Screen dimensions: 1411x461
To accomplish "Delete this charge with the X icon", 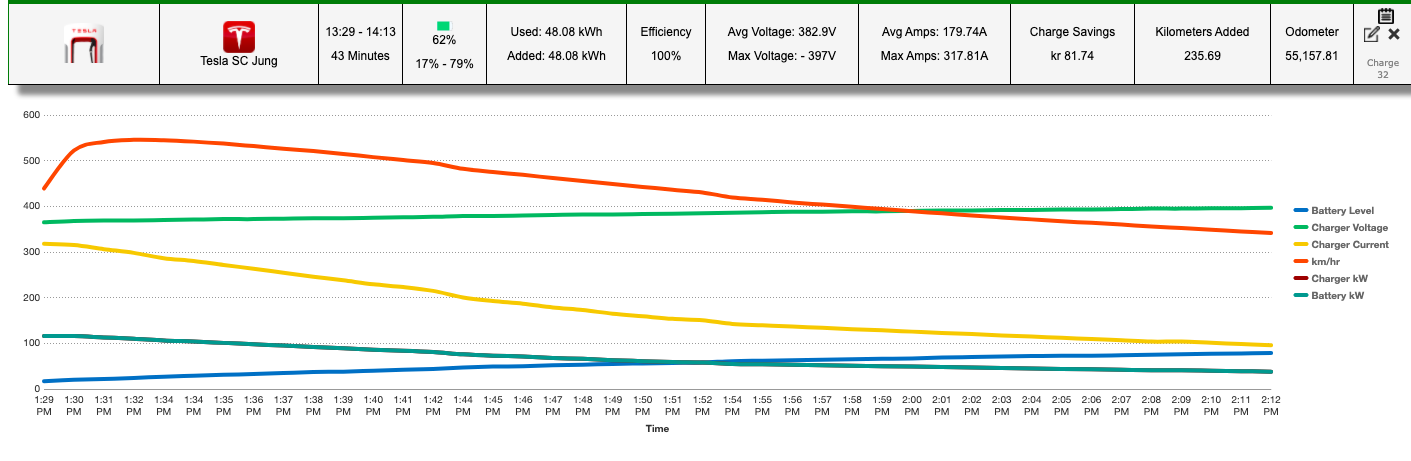I will tap(1394, 35).
